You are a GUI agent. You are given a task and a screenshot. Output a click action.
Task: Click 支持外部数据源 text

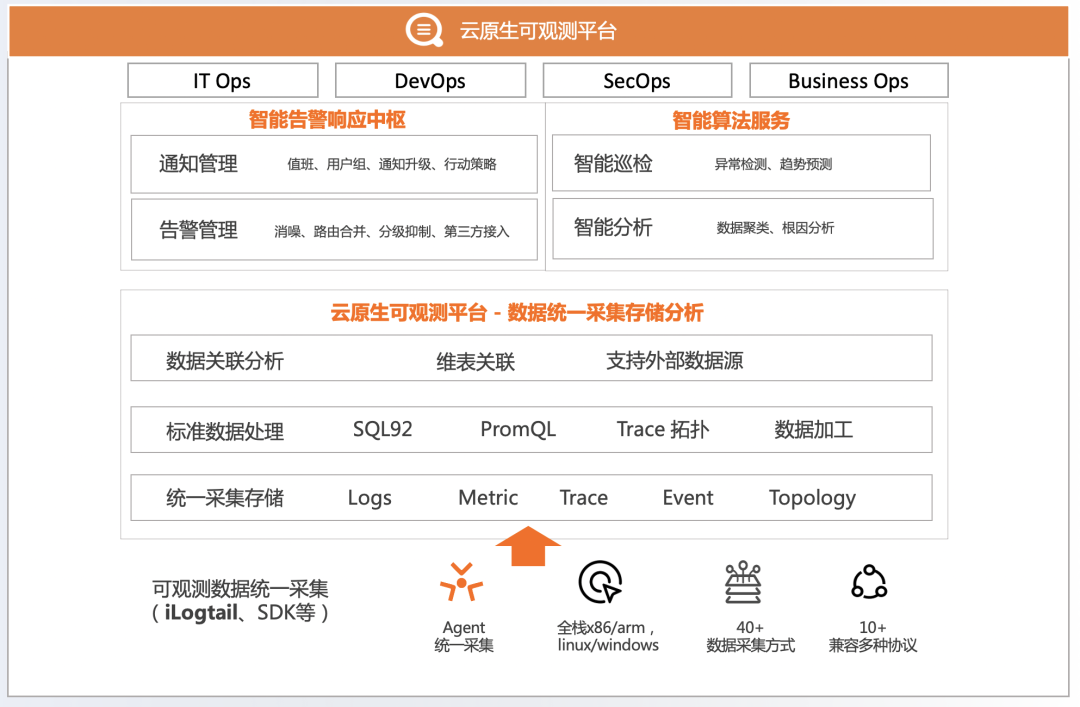675,360
